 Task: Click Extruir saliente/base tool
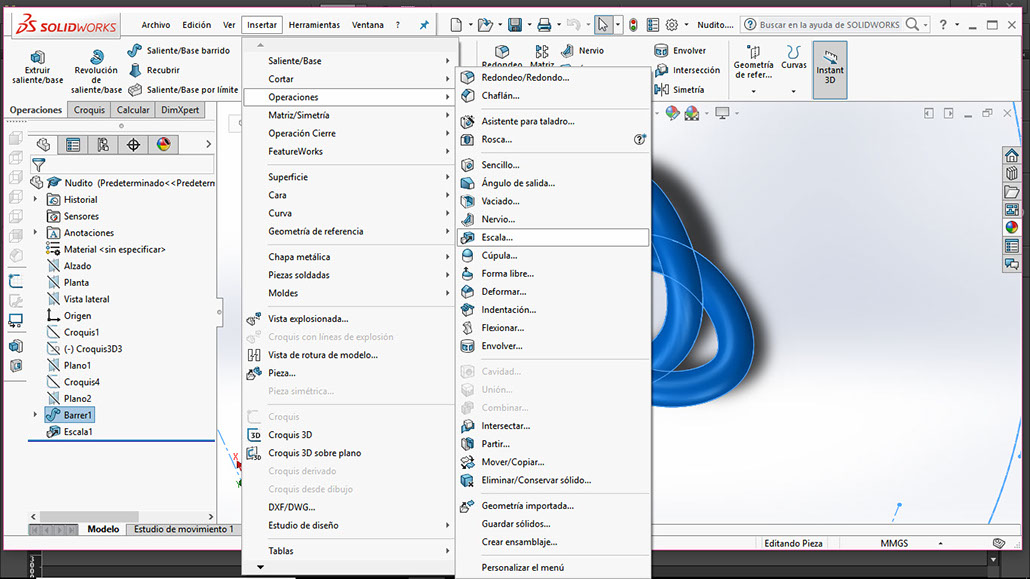(x=37, y=68)
